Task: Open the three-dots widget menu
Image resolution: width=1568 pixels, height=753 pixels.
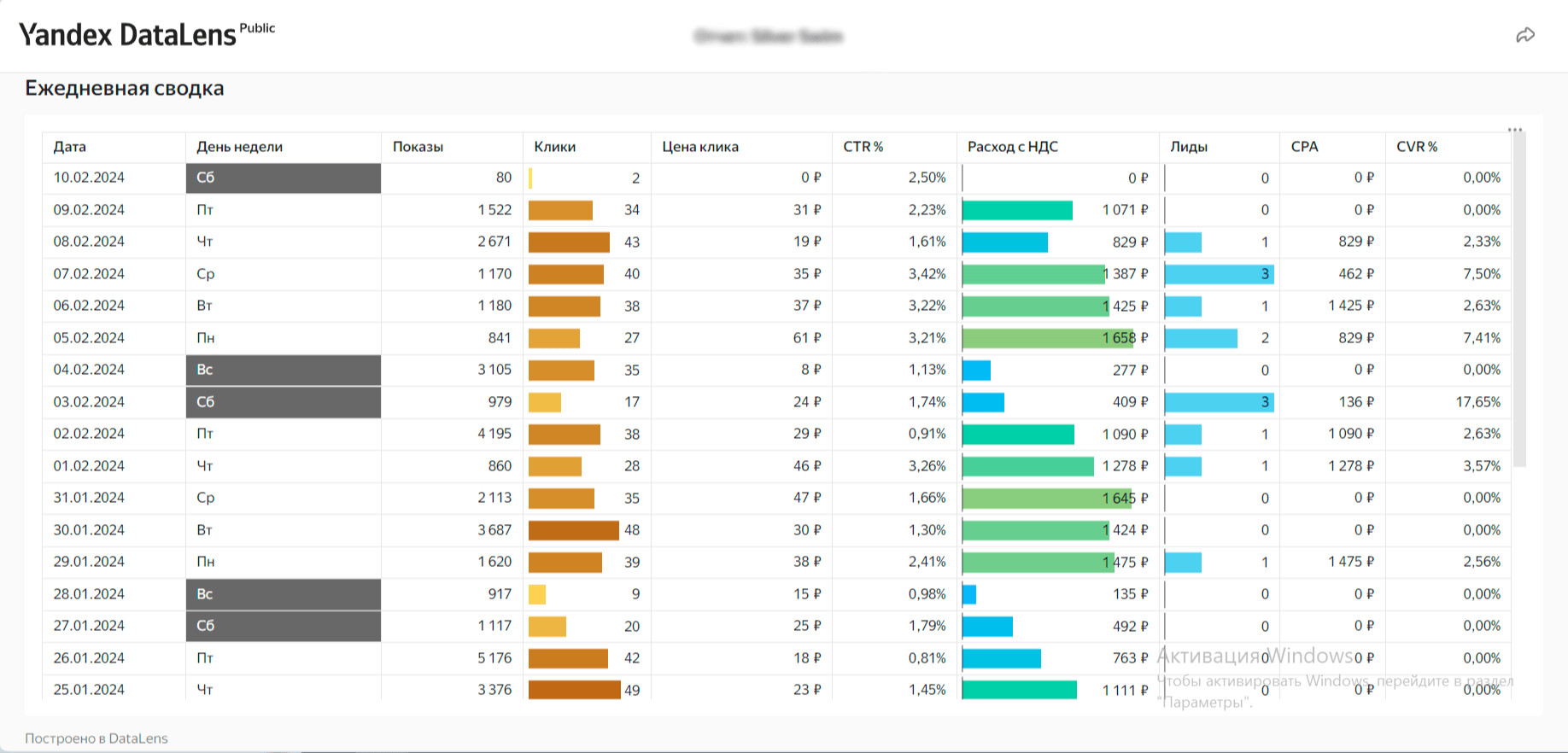Action: point(1515,130)
